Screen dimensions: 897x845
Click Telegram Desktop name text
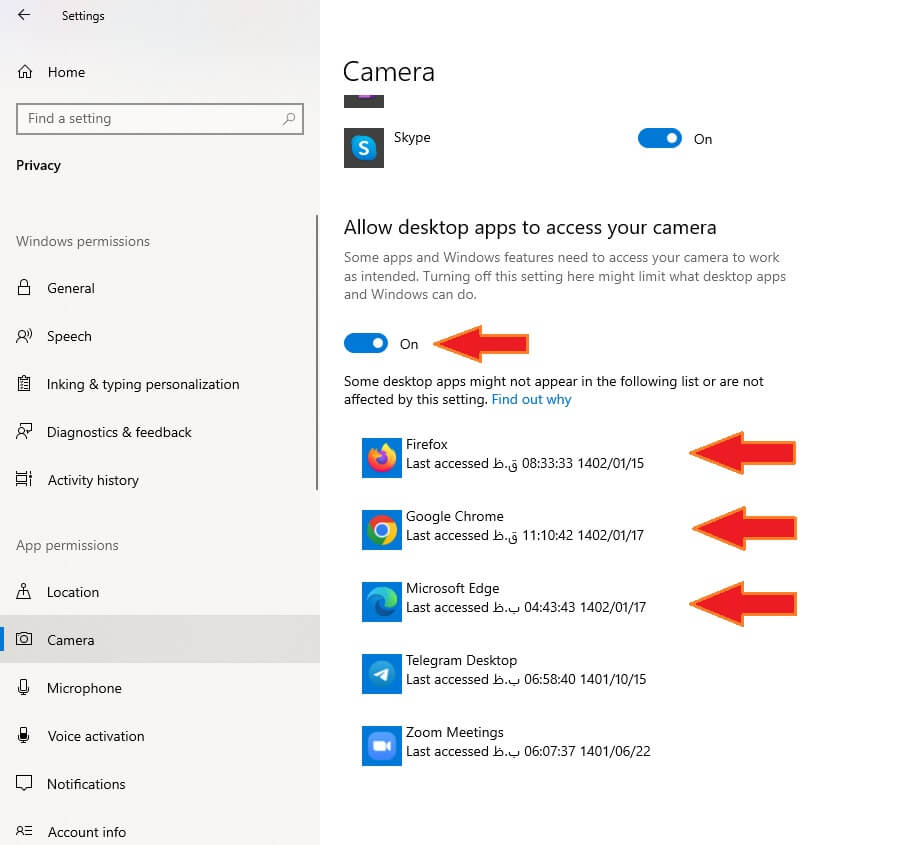coord(461,660)
